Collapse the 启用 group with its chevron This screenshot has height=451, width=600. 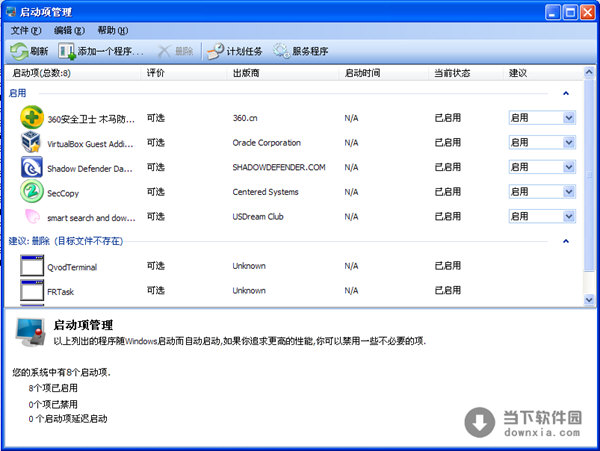click(x=566, y=93)
